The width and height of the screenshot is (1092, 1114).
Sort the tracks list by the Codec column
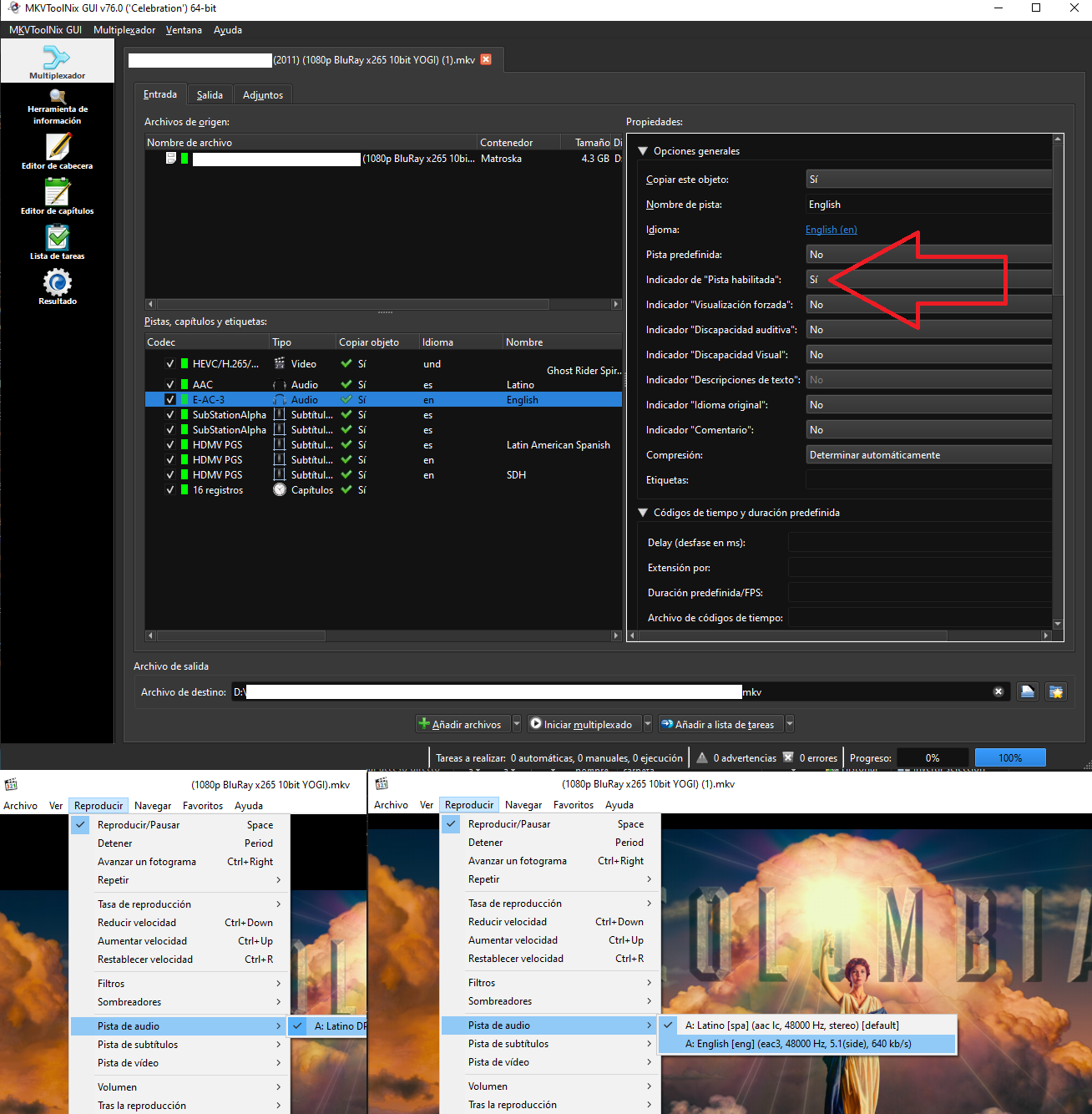(x=207, y=342)
